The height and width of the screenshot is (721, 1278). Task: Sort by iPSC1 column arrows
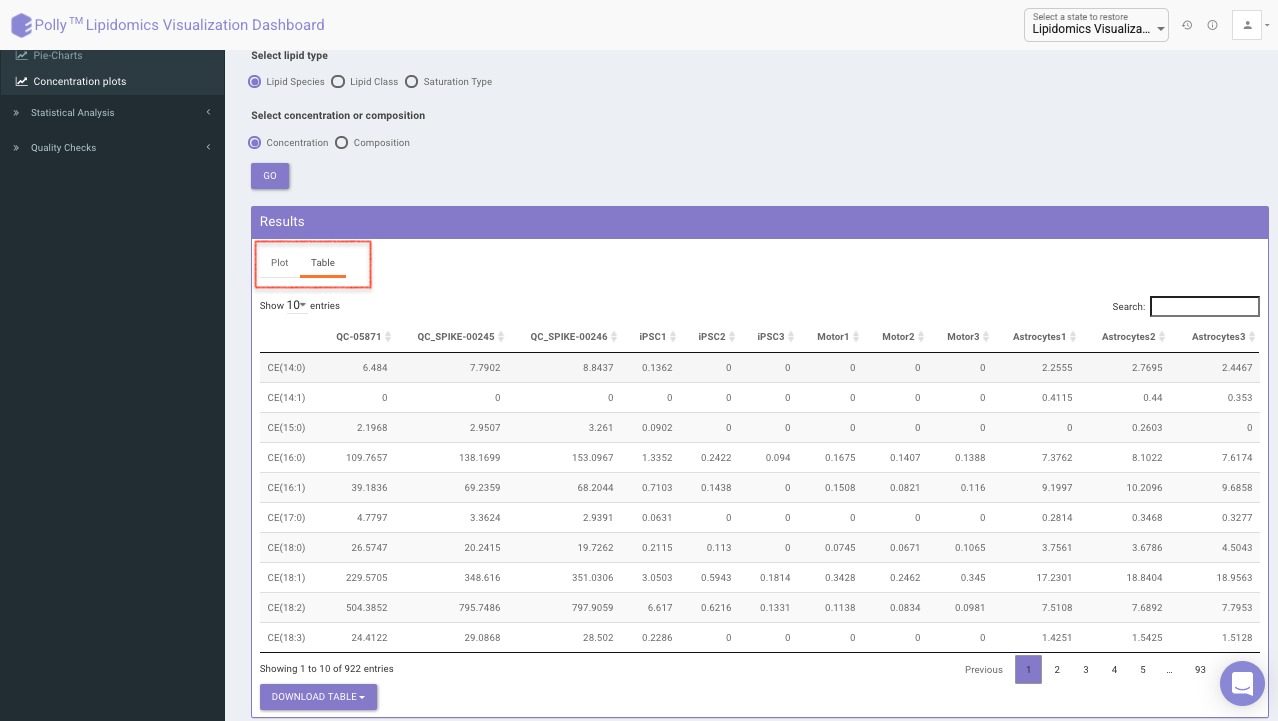[x=673, y=337]
